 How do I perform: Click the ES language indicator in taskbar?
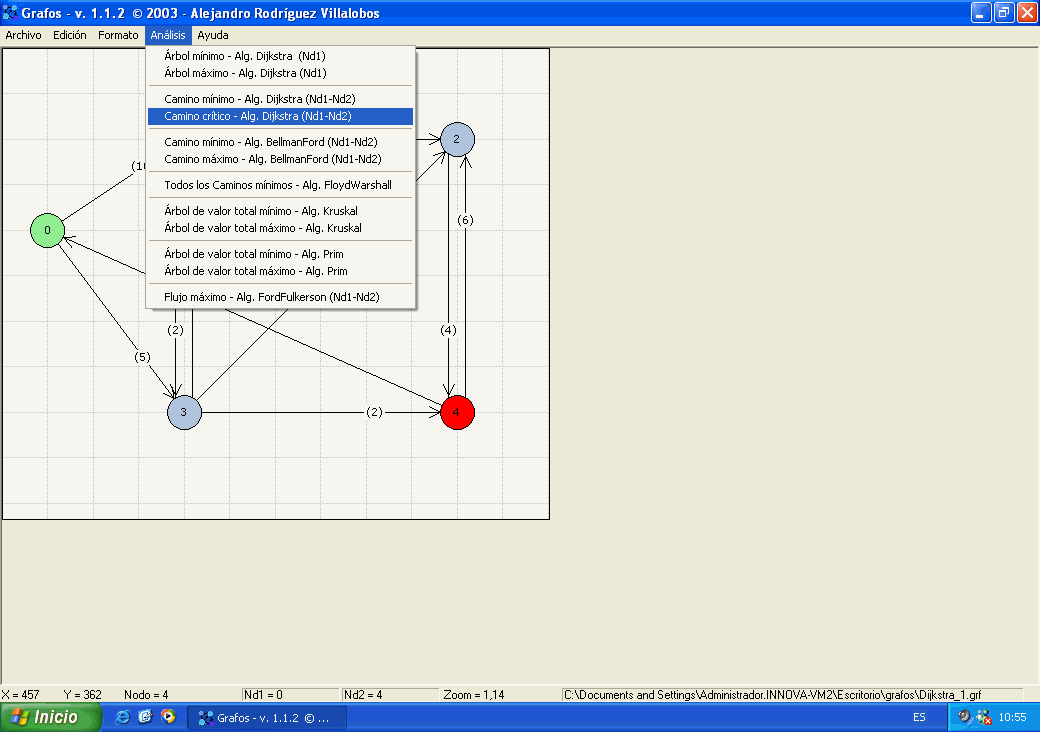pyautogui.click(x=918, y=717)
